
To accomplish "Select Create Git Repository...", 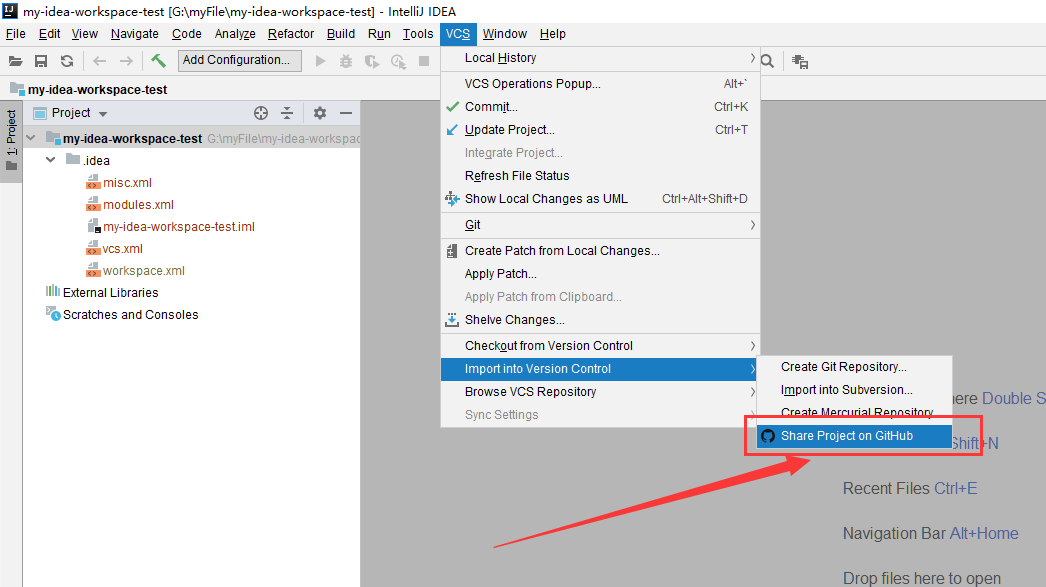I will coord(854,367).
